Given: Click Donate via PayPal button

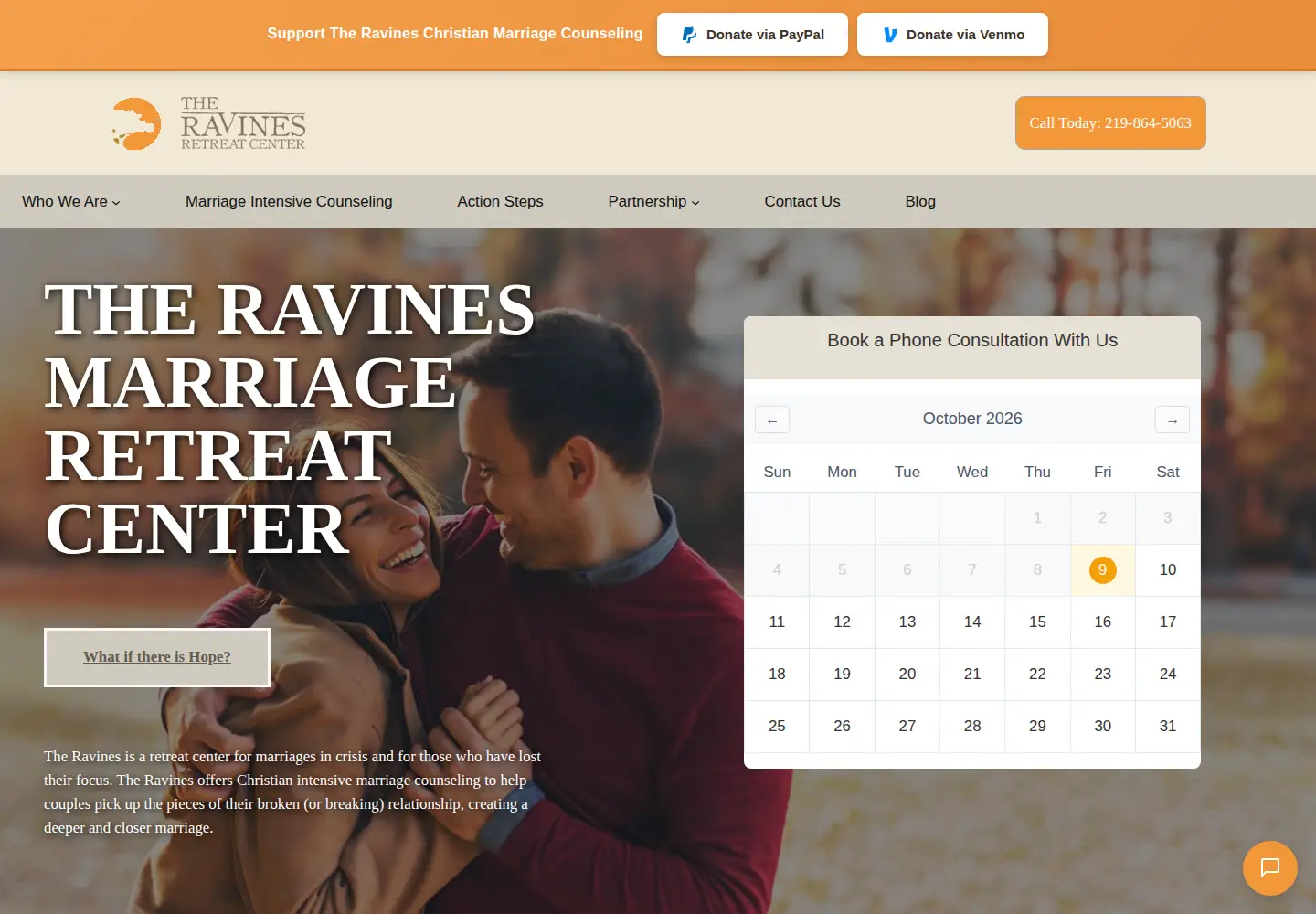Looking at the screenshot, I should (x=752, y=35).
